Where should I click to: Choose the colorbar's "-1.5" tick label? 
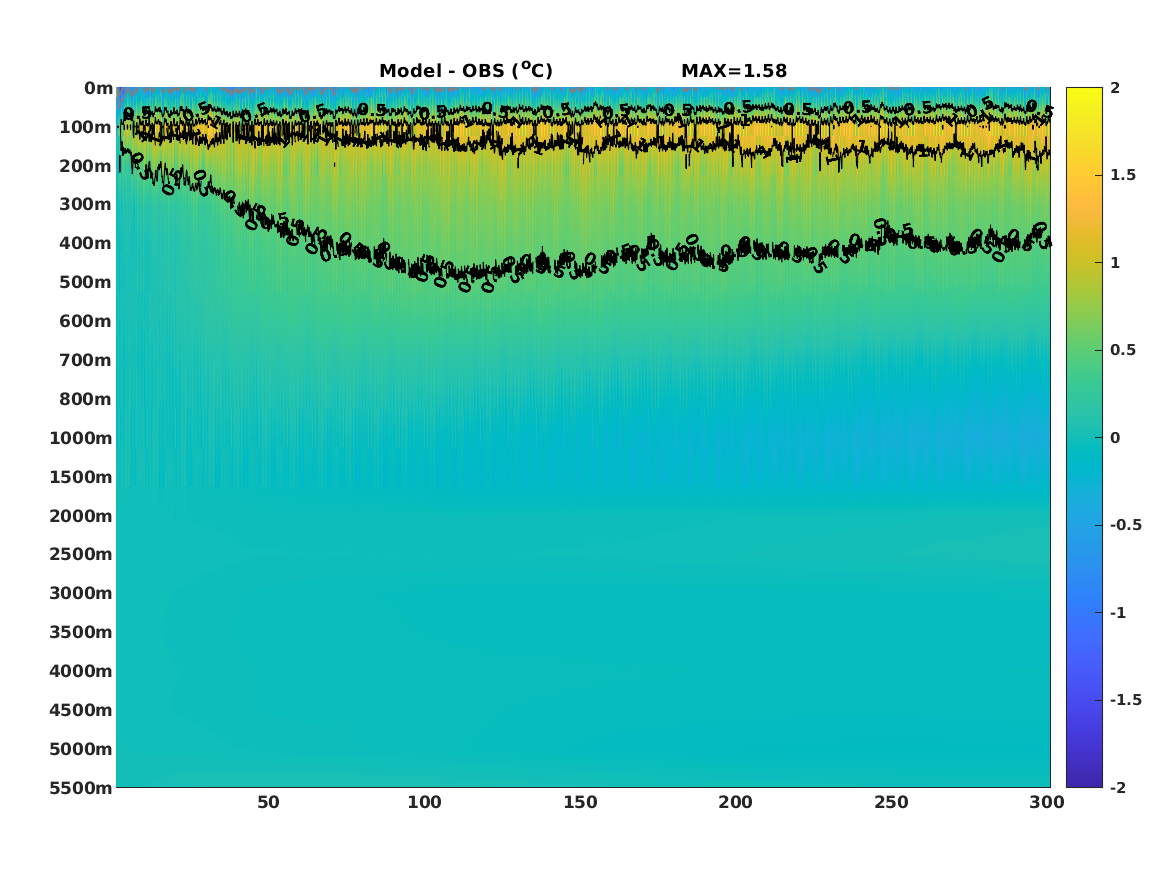1126,700
